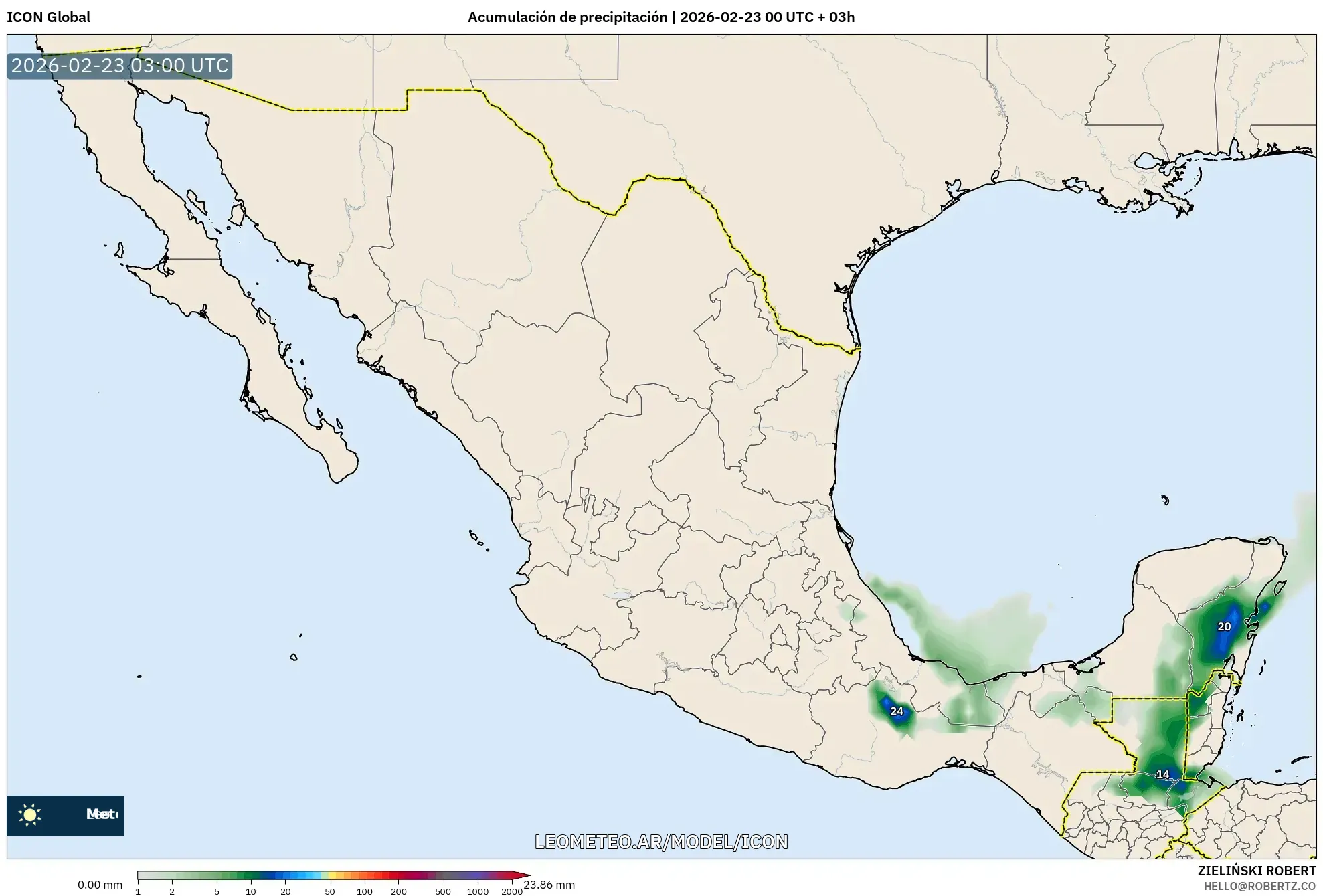1323x896 pixels.
Task: Click the HELLO@ROBERTZ.CO email link
Action: [1259, 886]
